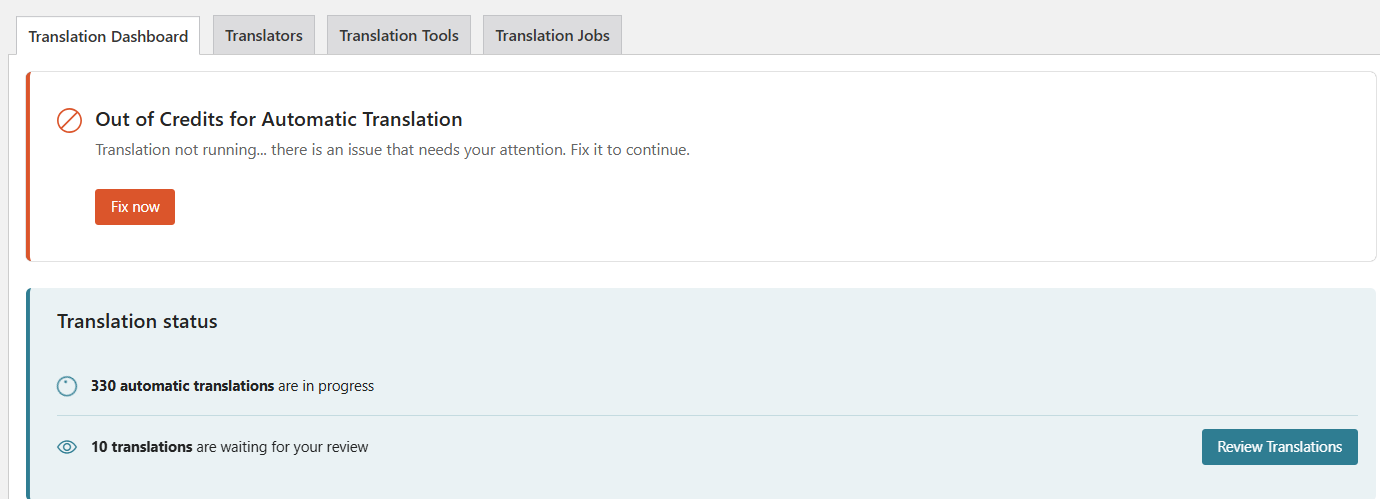Click the eye icon beside waiting translations
Screen dimensions: 1380x499
coord(67,447)
